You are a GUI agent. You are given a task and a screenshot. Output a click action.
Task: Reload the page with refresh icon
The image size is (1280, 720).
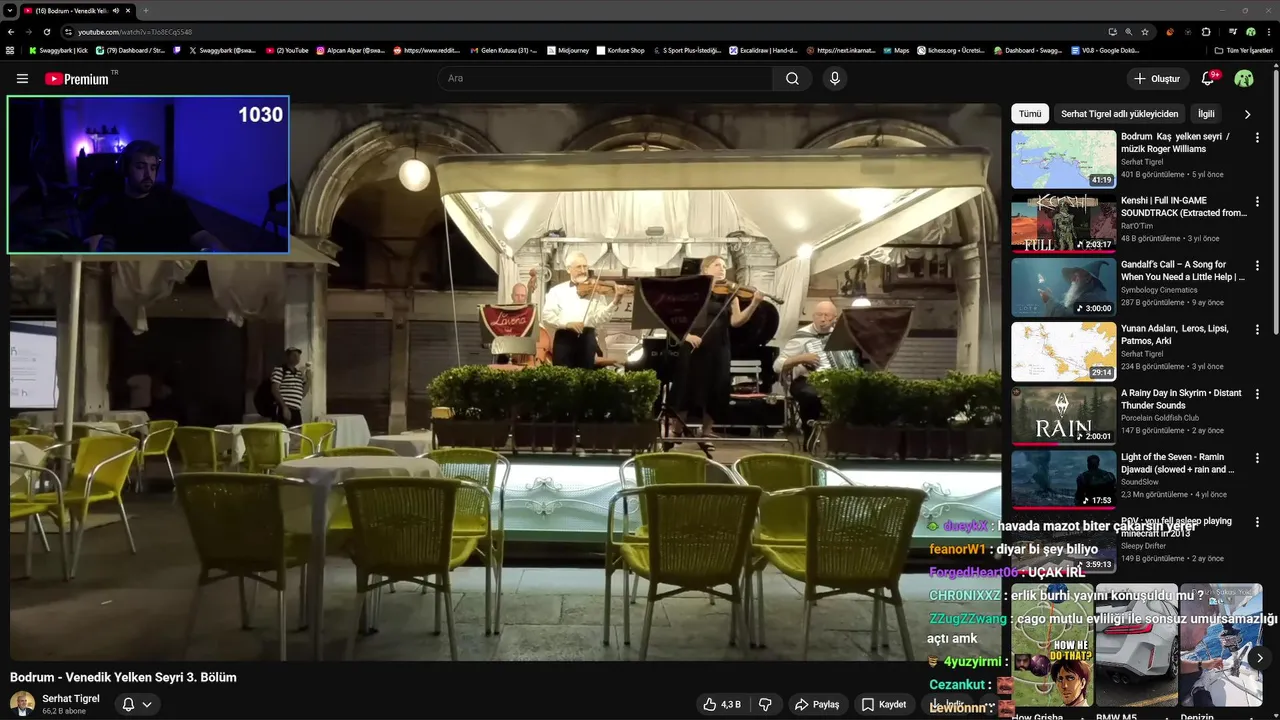click(x=46, y=32)
